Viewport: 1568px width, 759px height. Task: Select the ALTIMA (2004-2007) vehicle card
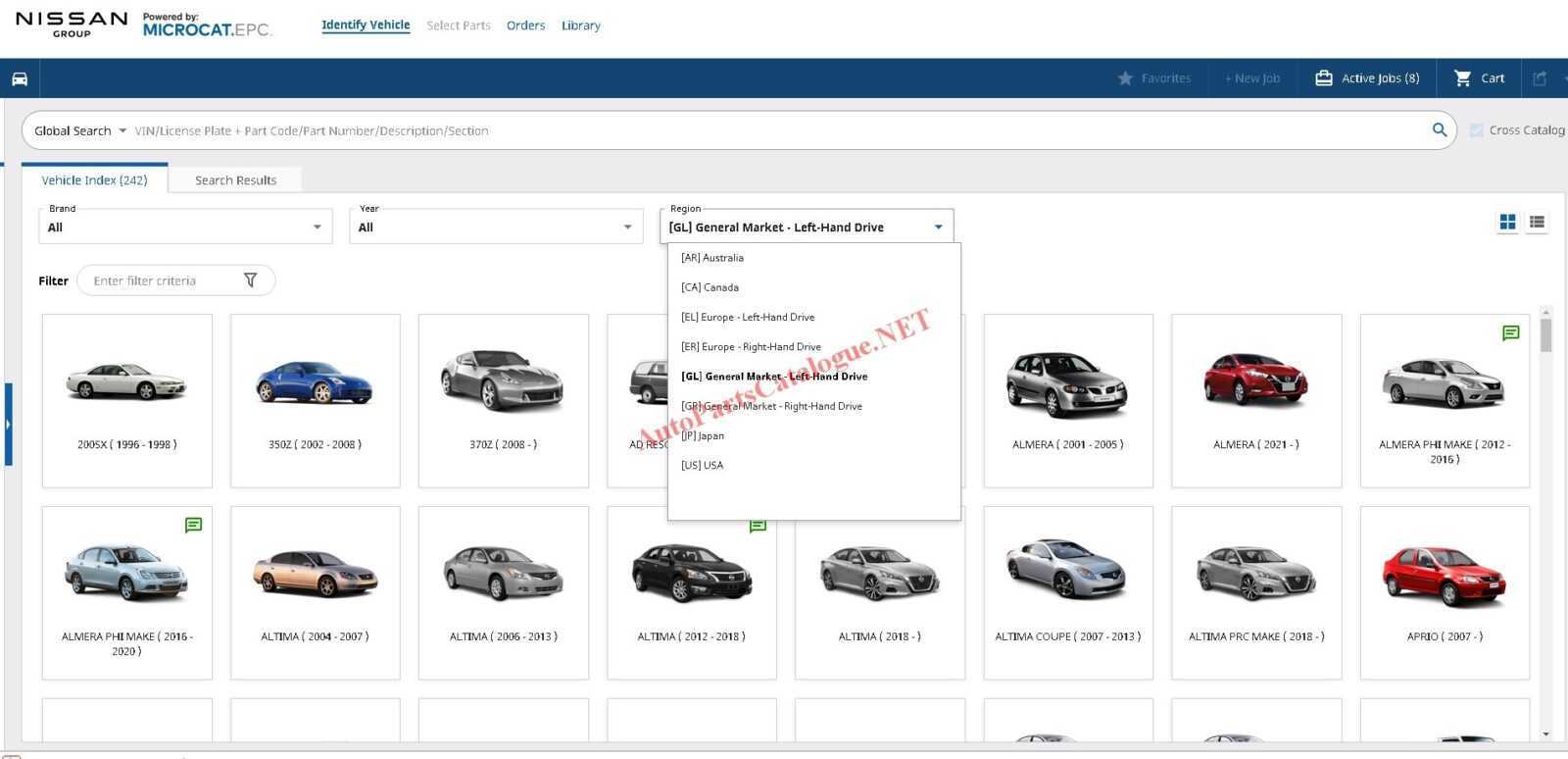point(316,592)
